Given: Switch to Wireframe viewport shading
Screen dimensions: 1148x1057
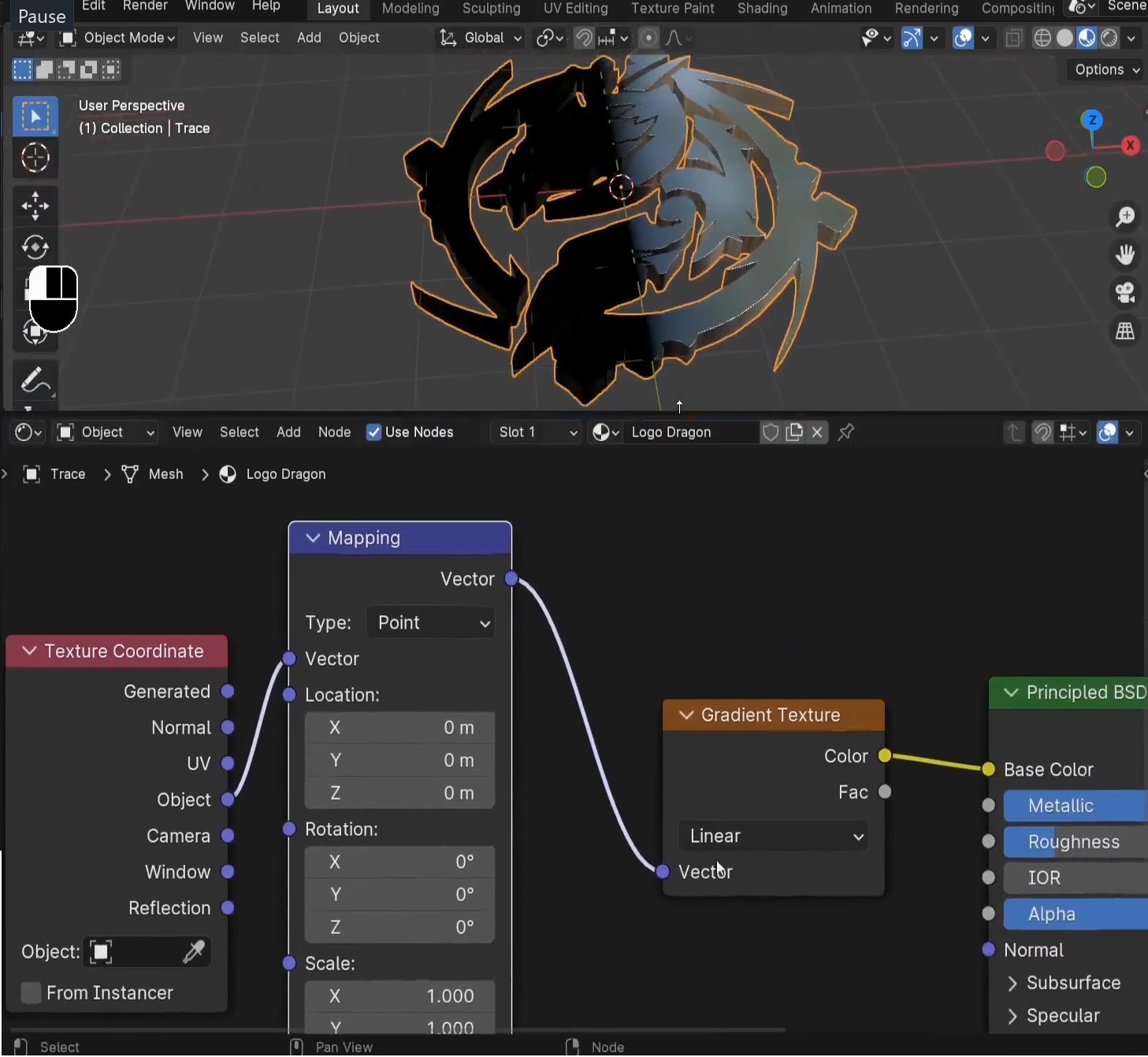Looking at the screenshot, I should pos(1042,37).
